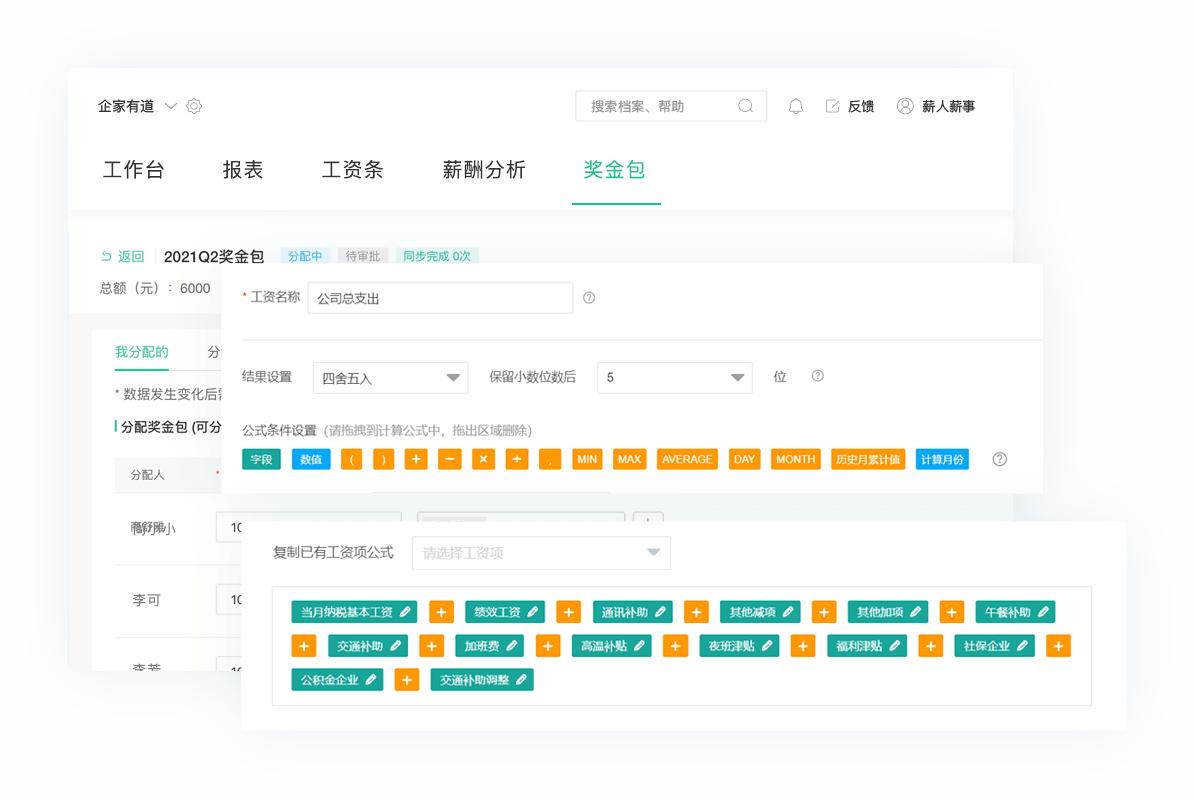Click the edit pencil on 绩效工资 tag
Image resolution: width=1195 pixels, height=799 pixels.
[x=533, y=612]
